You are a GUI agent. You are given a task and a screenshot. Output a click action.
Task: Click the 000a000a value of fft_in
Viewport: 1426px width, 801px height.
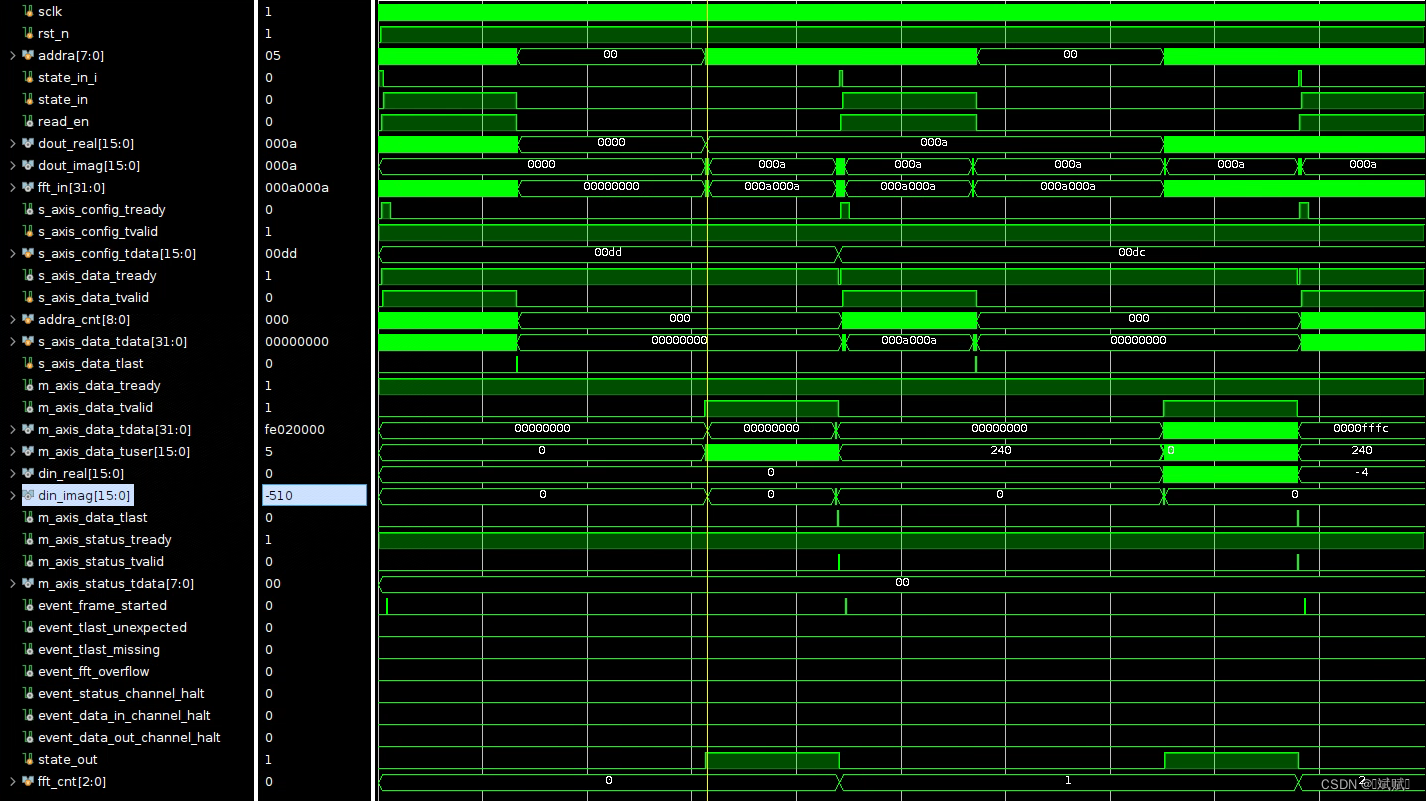coord(297,188)
